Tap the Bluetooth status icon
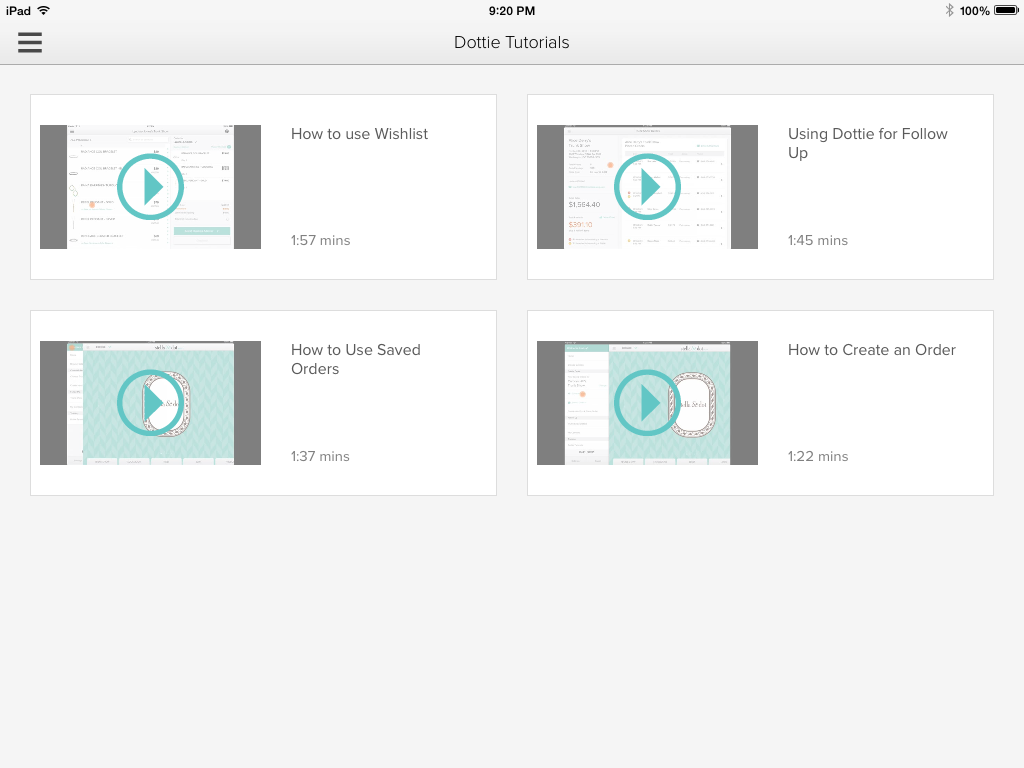The height and width of the screenshot is (768, 1024). pos(949,10)
